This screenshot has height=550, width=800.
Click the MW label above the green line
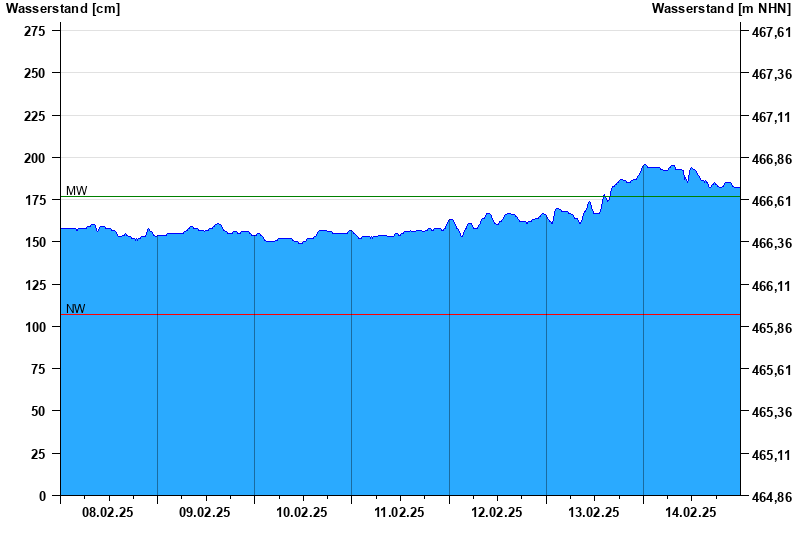(x=76, y=191)
